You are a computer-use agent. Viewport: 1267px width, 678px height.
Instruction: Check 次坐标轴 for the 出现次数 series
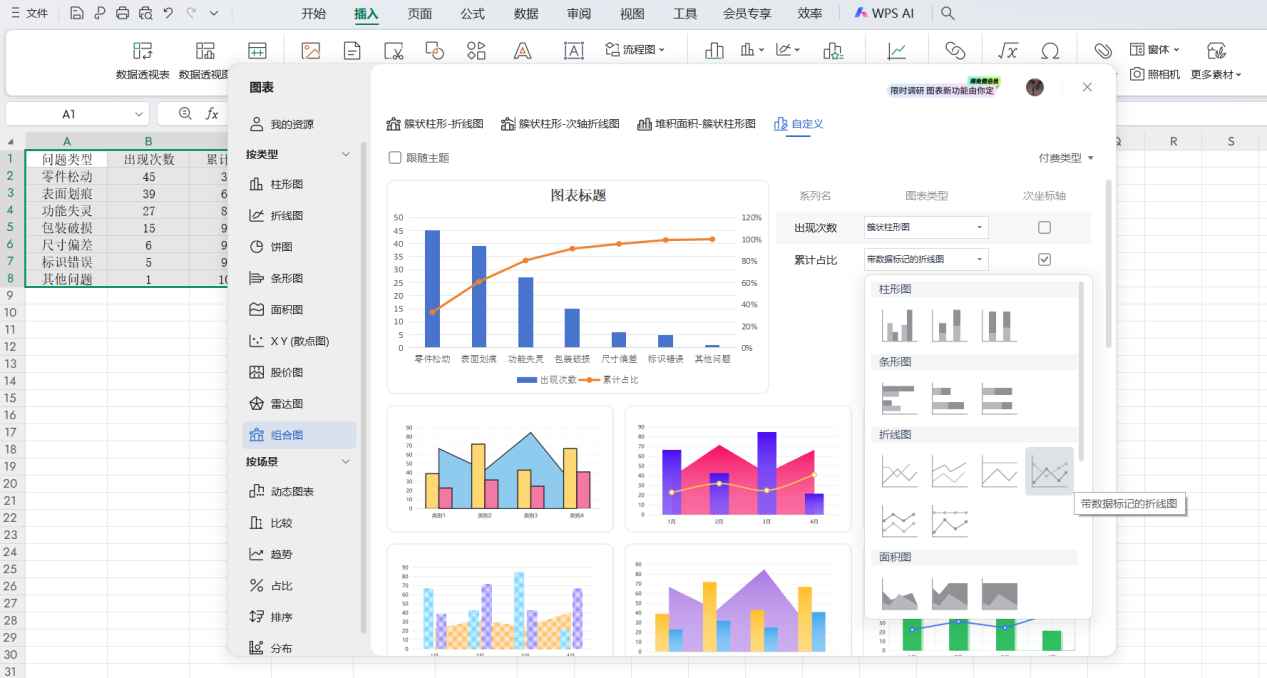tap(1044, 227)
